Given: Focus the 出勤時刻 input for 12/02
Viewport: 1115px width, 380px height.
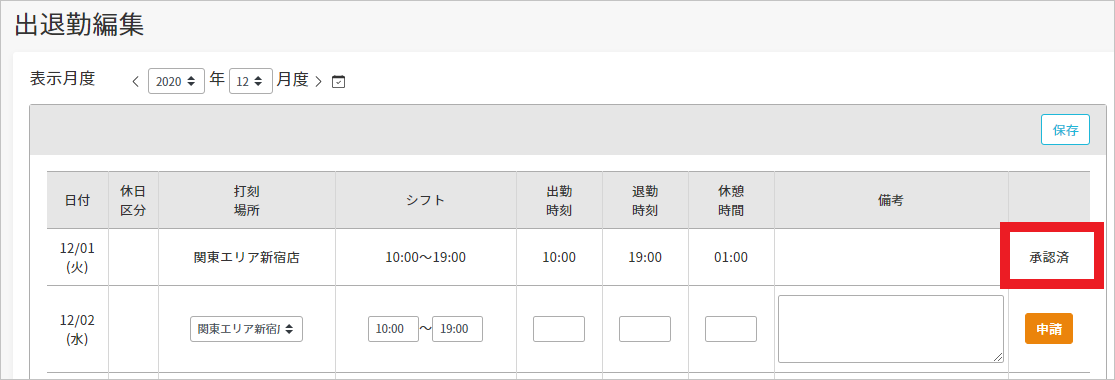Looking at the screenshot, I should click(559, 329).
